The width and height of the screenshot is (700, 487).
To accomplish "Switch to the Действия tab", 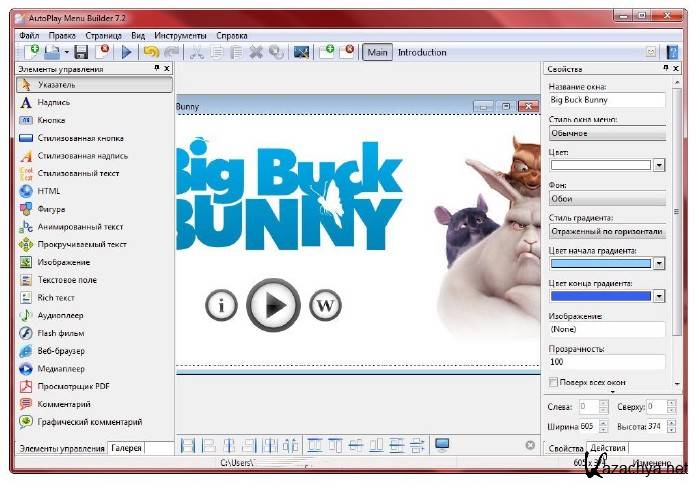I will [608, 448].
